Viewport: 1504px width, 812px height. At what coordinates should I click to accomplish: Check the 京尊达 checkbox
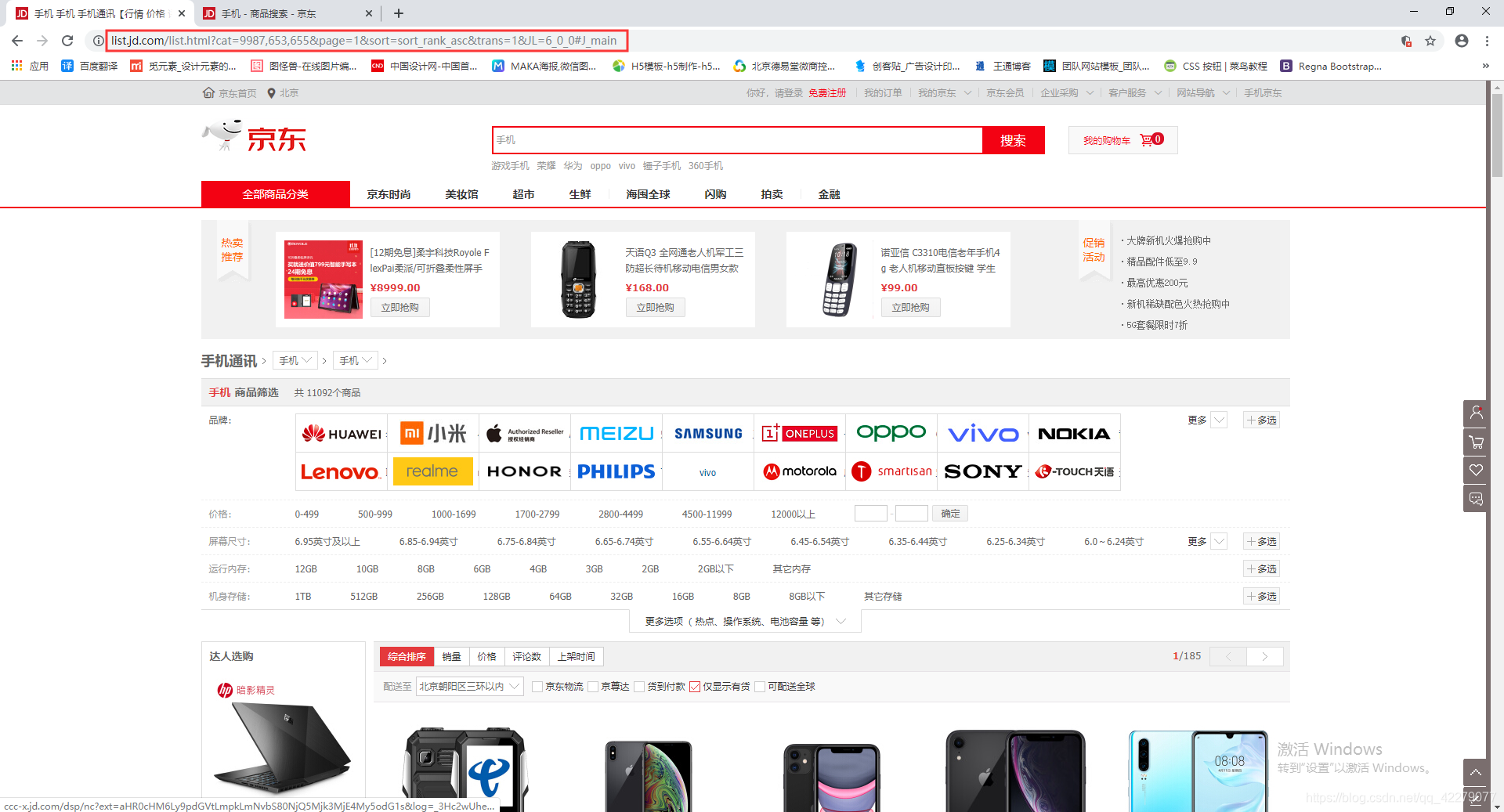pos(593,687)
